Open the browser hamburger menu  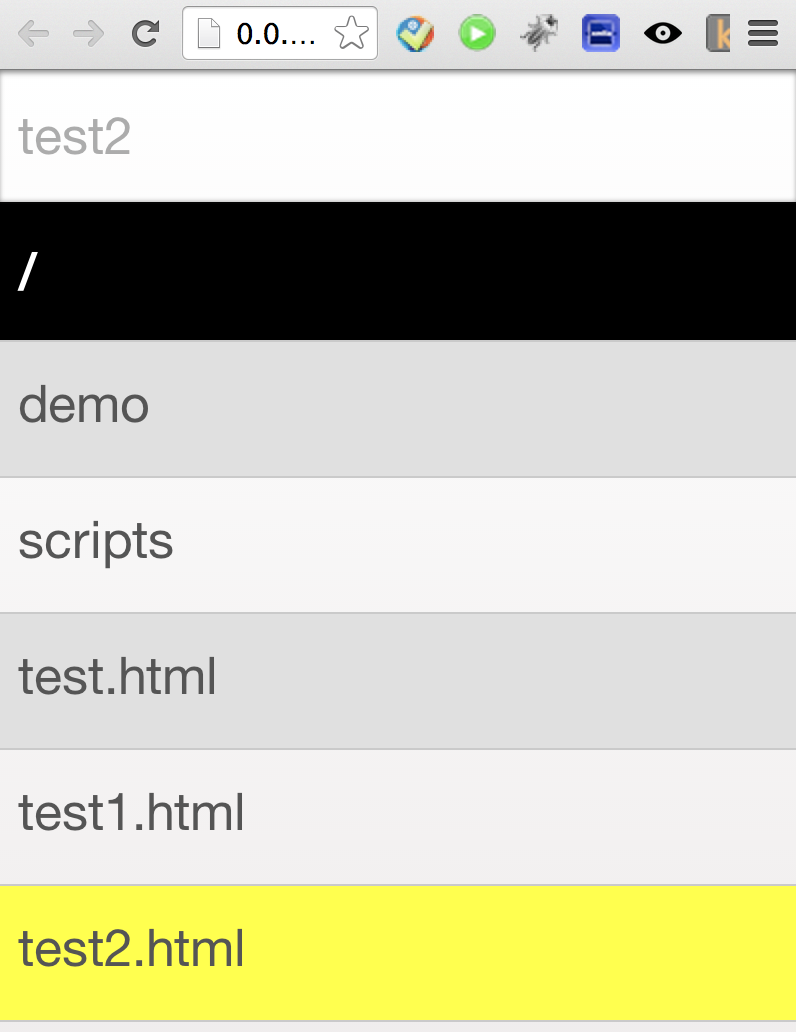point(763,34)
